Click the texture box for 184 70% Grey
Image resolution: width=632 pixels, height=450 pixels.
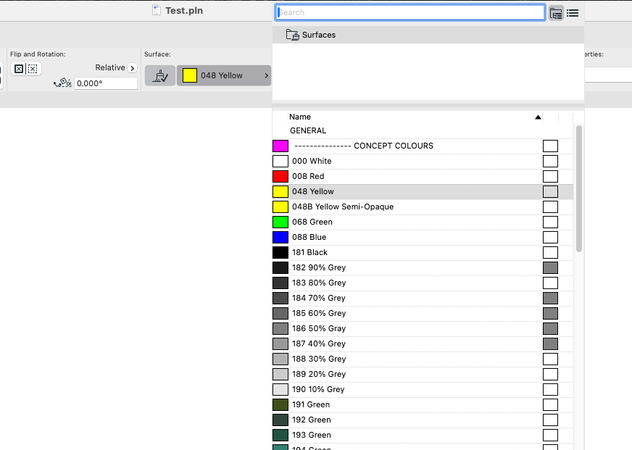(550, 298)
